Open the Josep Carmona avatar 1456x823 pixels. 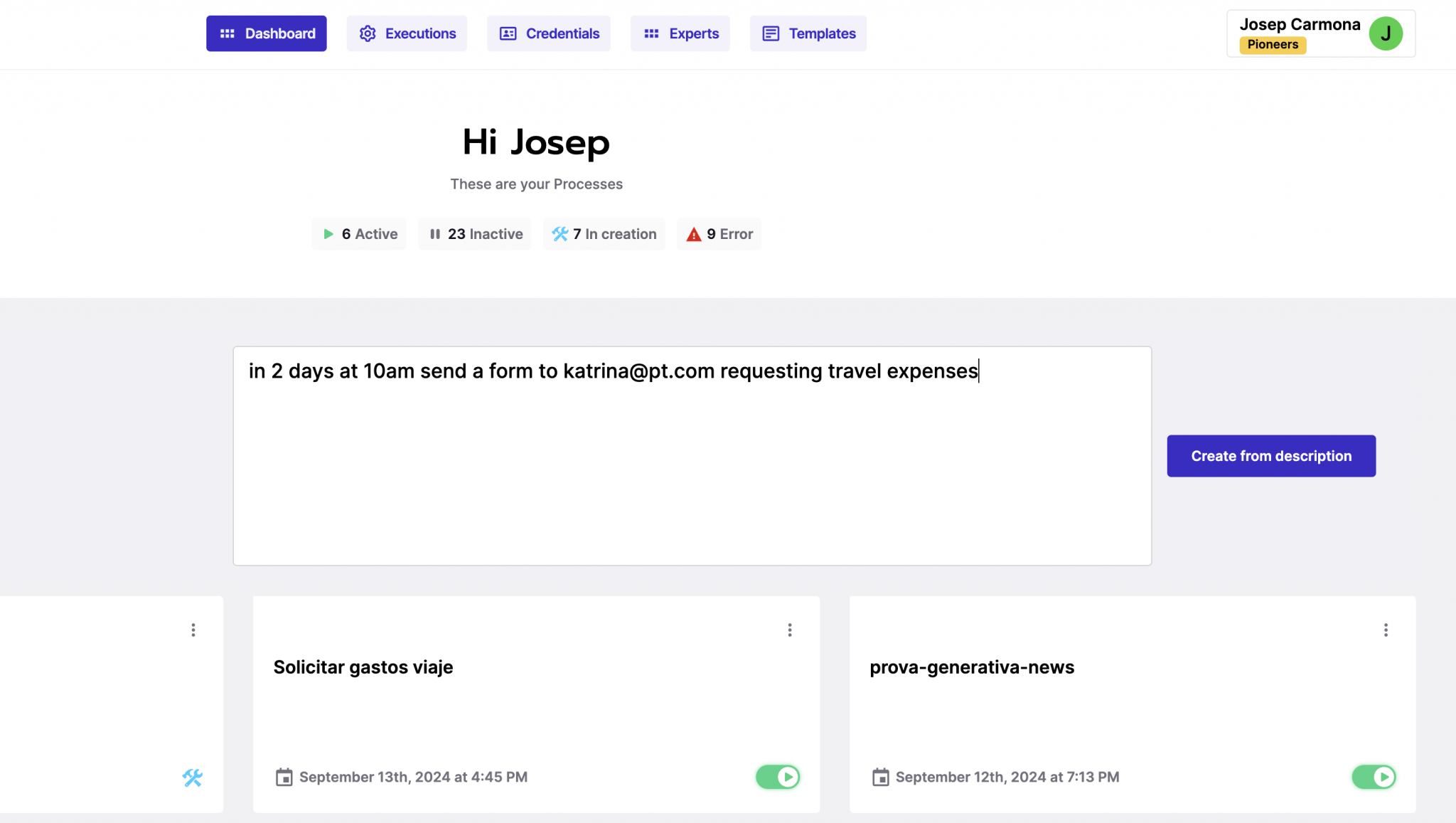click(x=1385, y=33)
